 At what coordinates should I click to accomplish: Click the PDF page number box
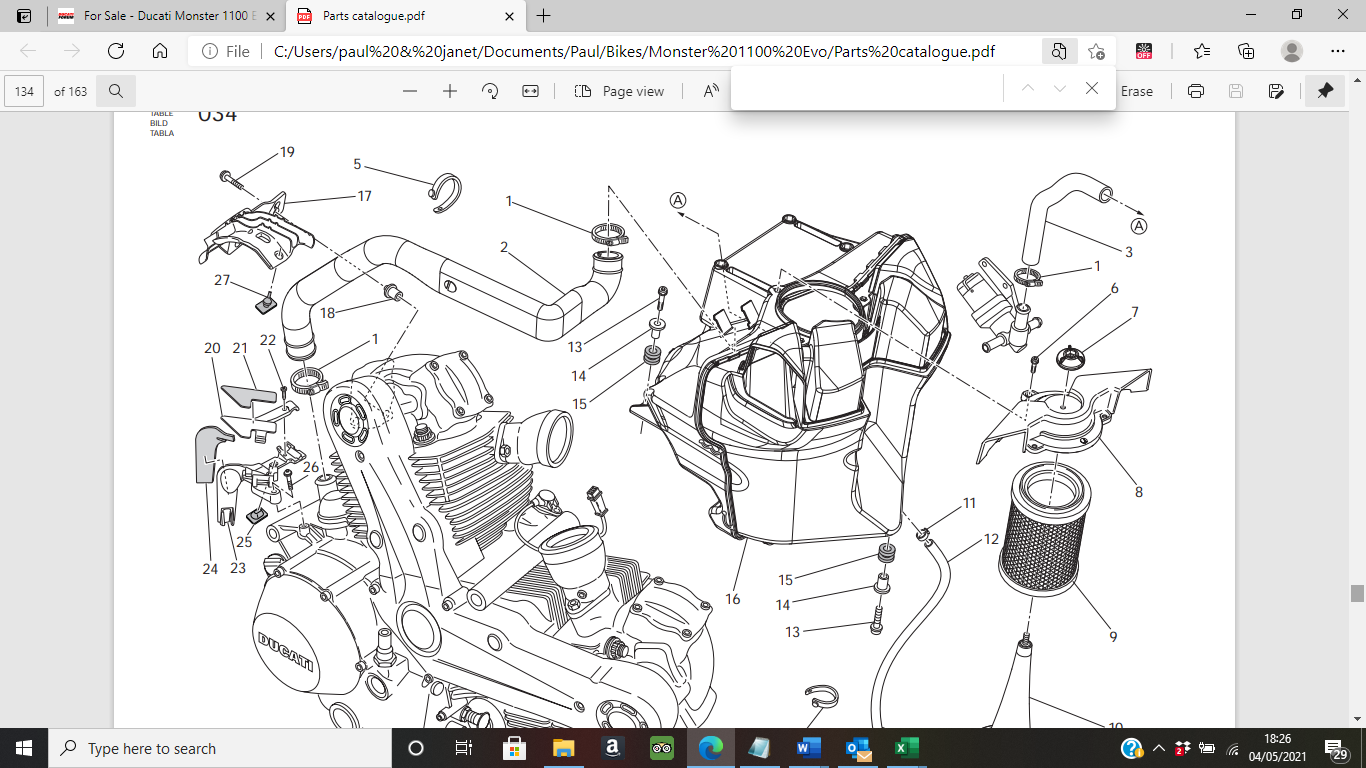click(24, 91)
